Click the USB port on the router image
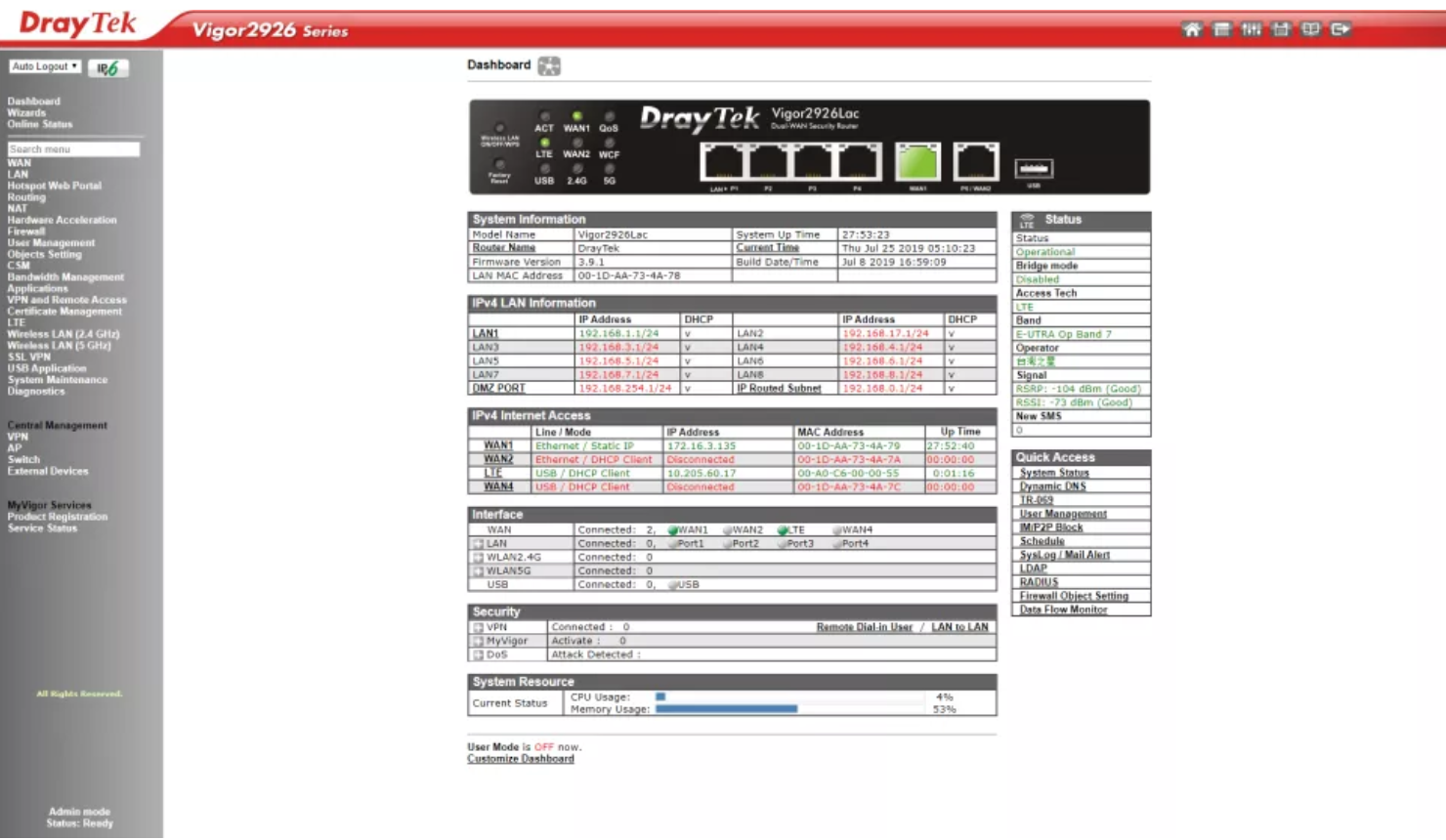Viewport: 1446px width, 840px height. tap(1034, 168)
